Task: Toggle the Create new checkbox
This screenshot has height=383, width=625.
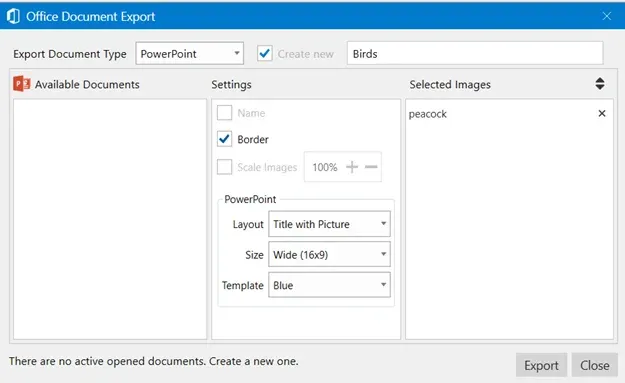Action: point(265,53)
